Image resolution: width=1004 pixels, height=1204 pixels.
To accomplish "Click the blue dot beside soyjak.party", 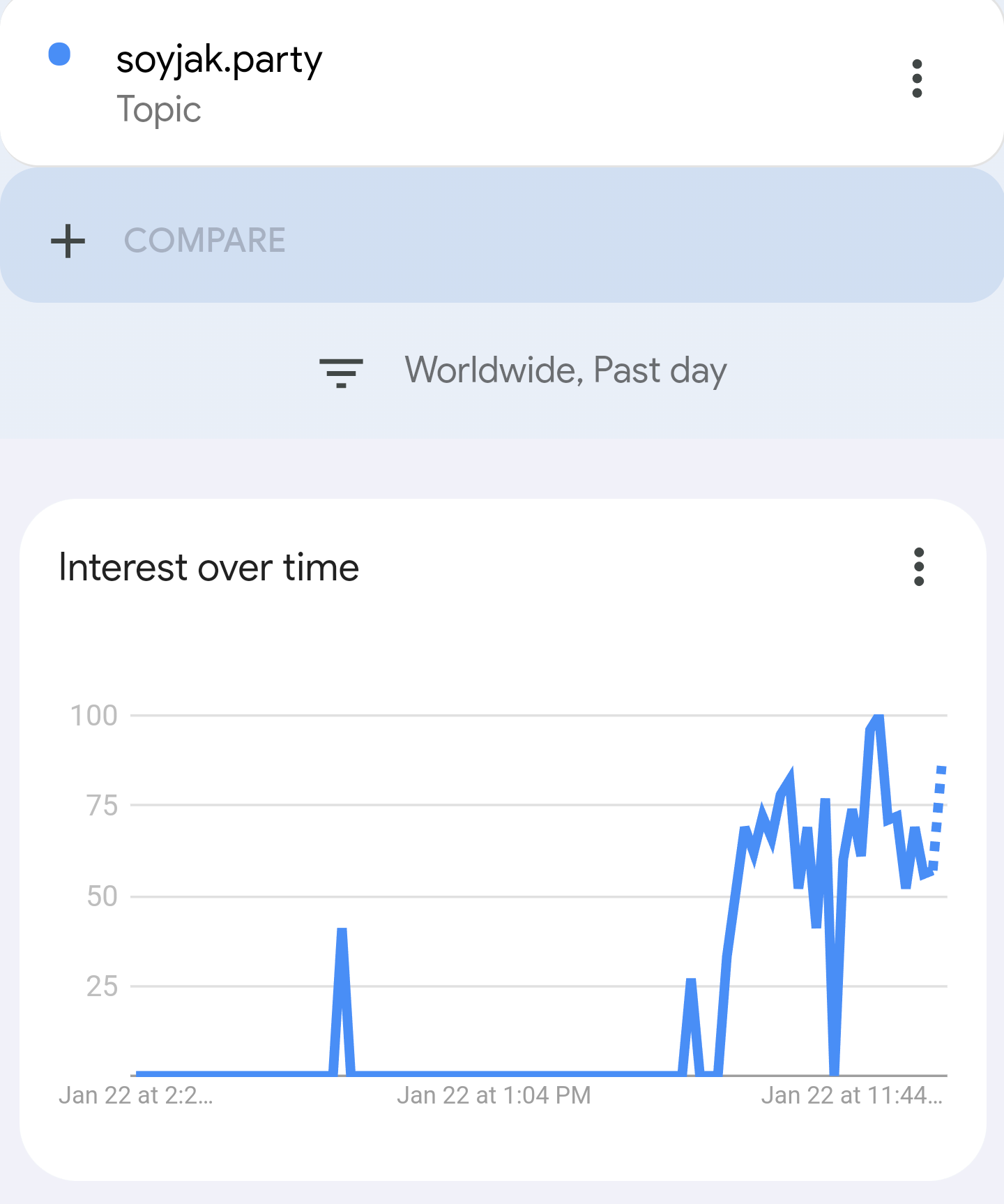I will (59, 54).
